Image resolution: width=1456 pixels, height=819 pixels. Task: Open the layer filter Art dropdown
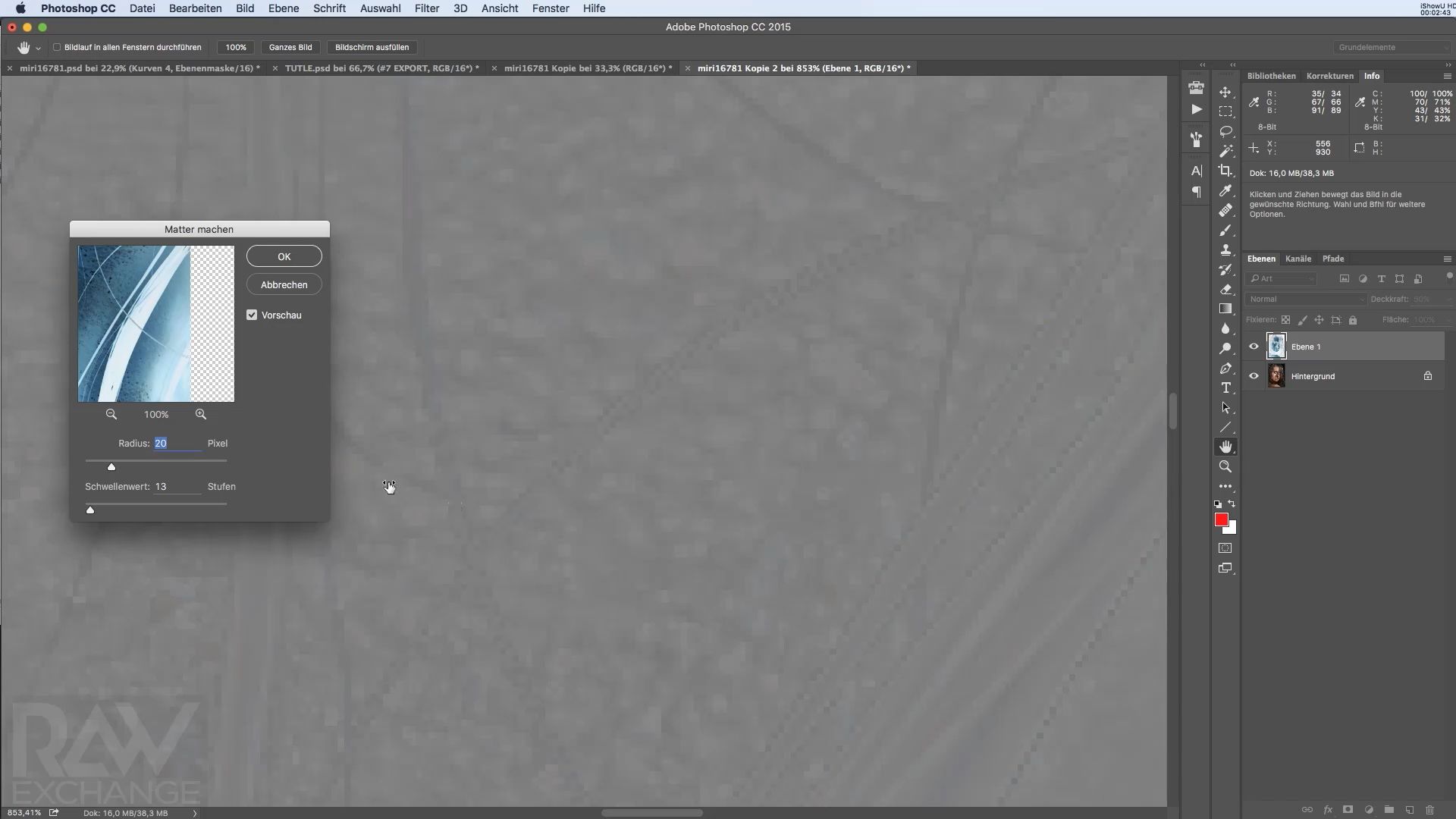[1282, 279]
